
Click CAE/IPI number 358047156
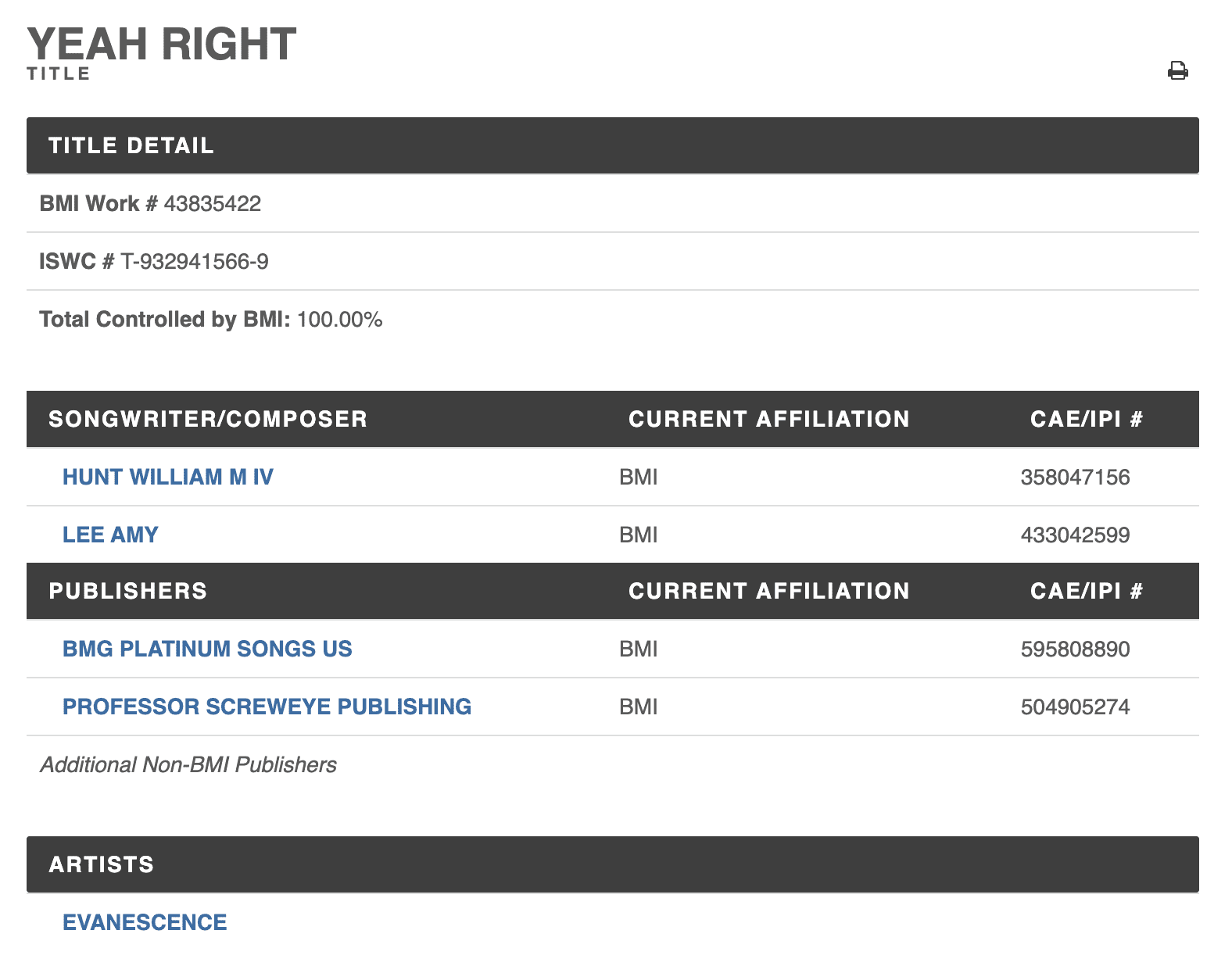1075,477
